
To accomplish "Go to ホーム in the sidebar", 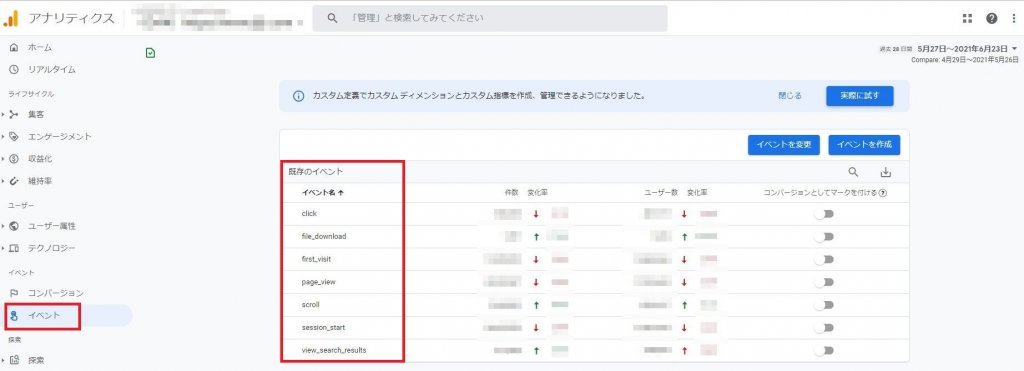I will coord(40,48).
